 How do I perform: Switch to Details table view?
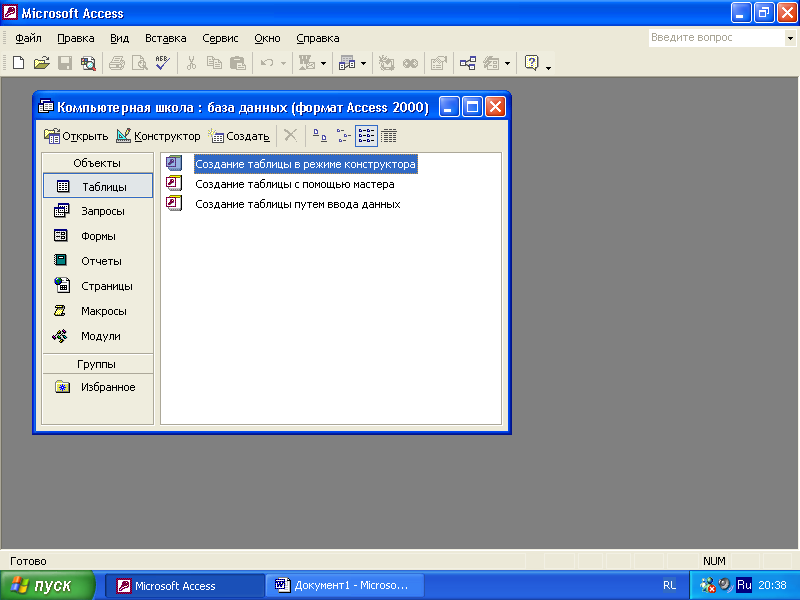coord(389,136)
